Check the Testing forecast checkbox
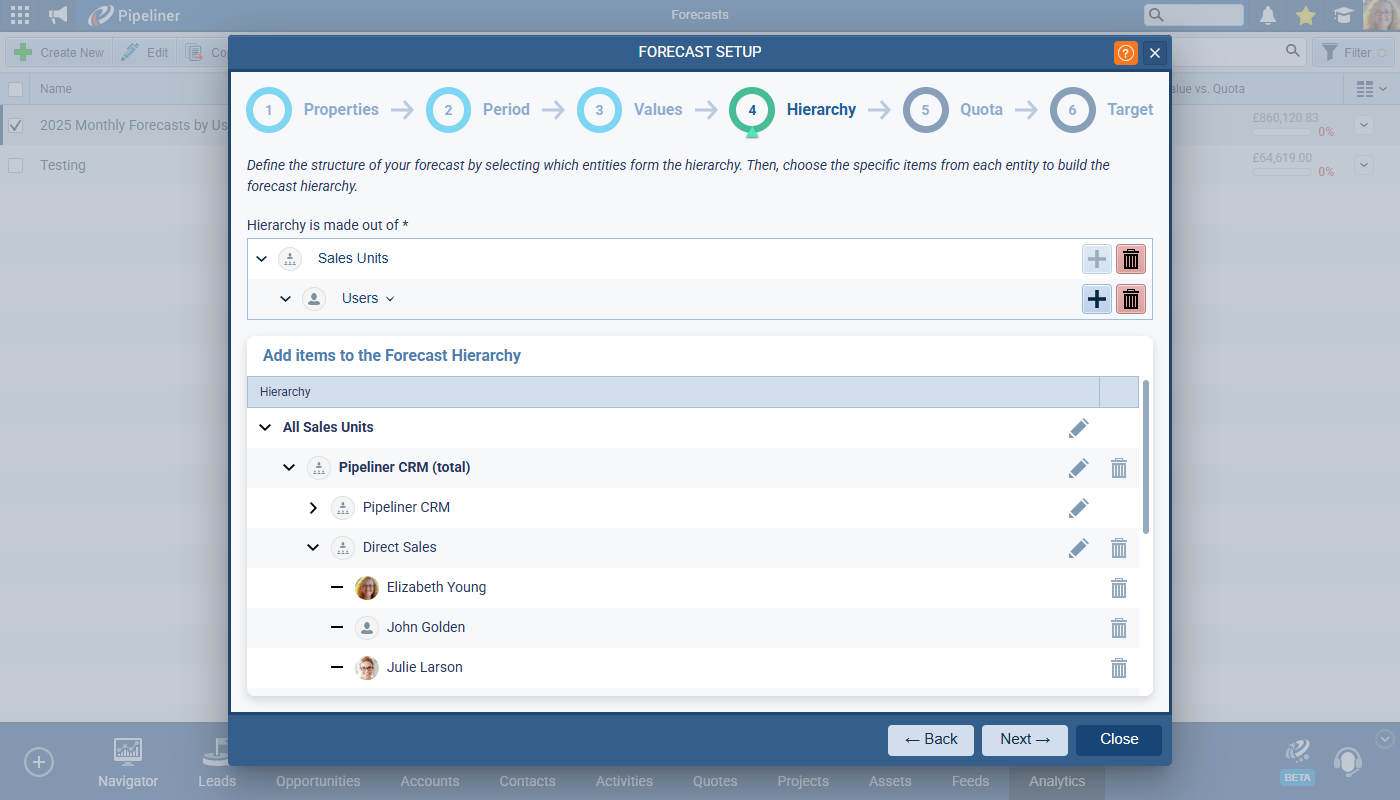Viewport: 1400px width, 800px height. [15, 166]
